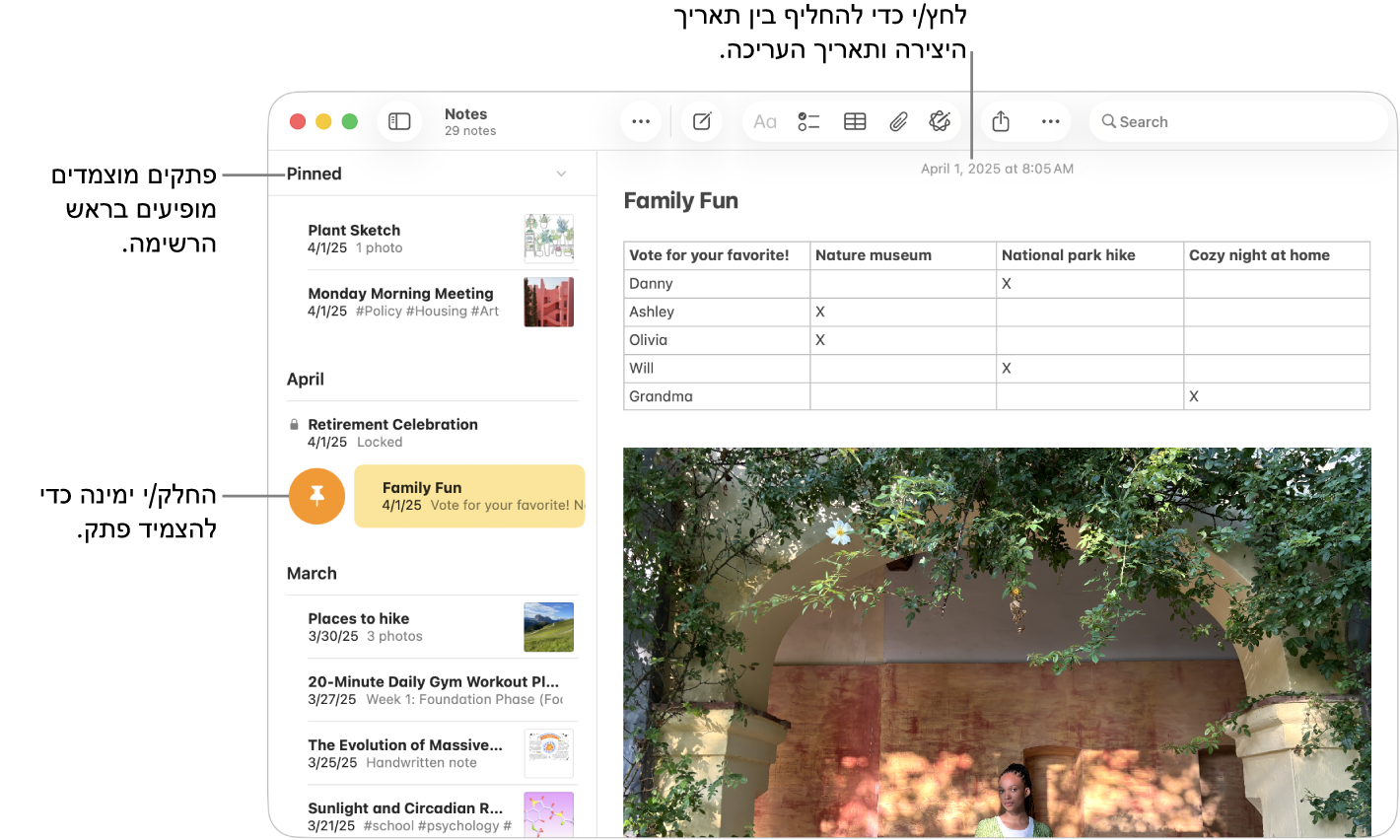Insert a checklist using toolbar icon
Image resolution: width=1400 pixels, height=840 pixels.
808,121
